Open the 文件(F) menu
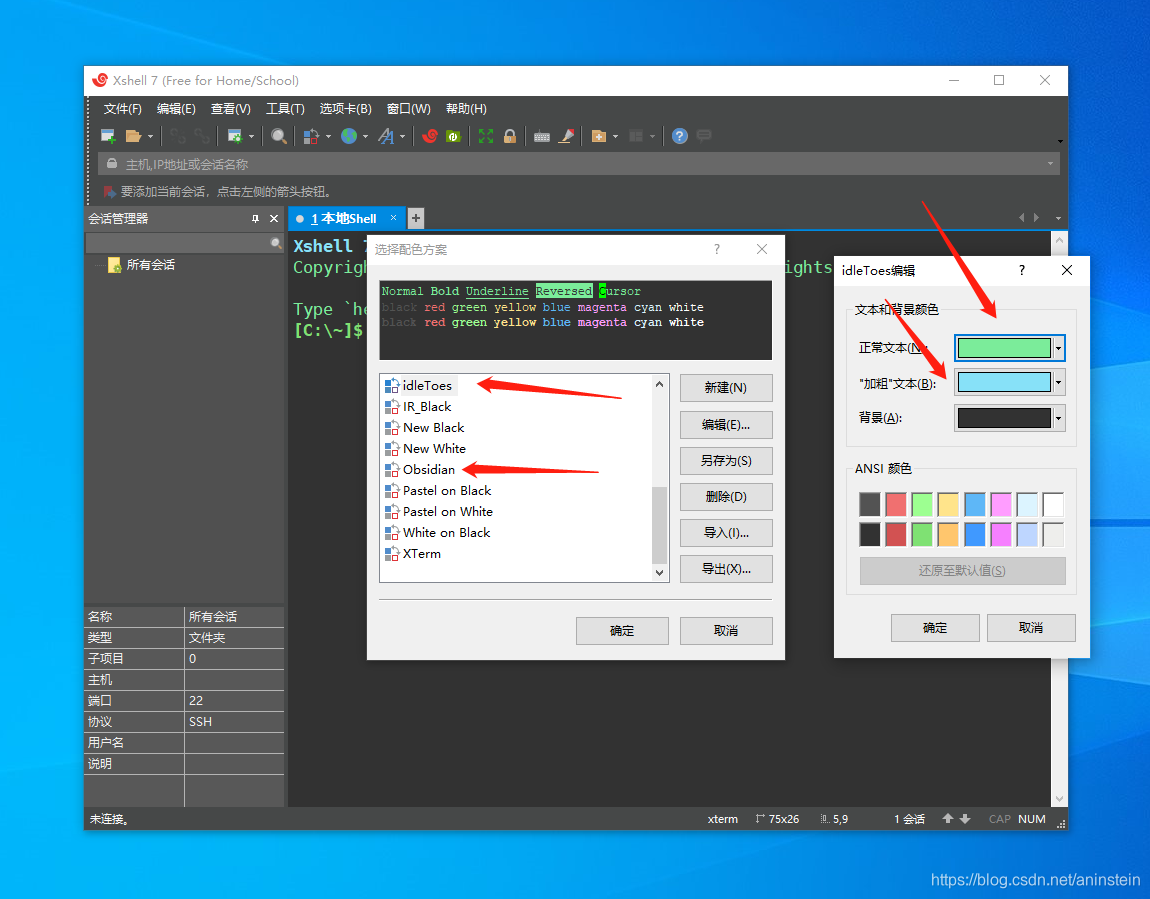The height and width of the screenshot is (899, 1150). point(122,109)
